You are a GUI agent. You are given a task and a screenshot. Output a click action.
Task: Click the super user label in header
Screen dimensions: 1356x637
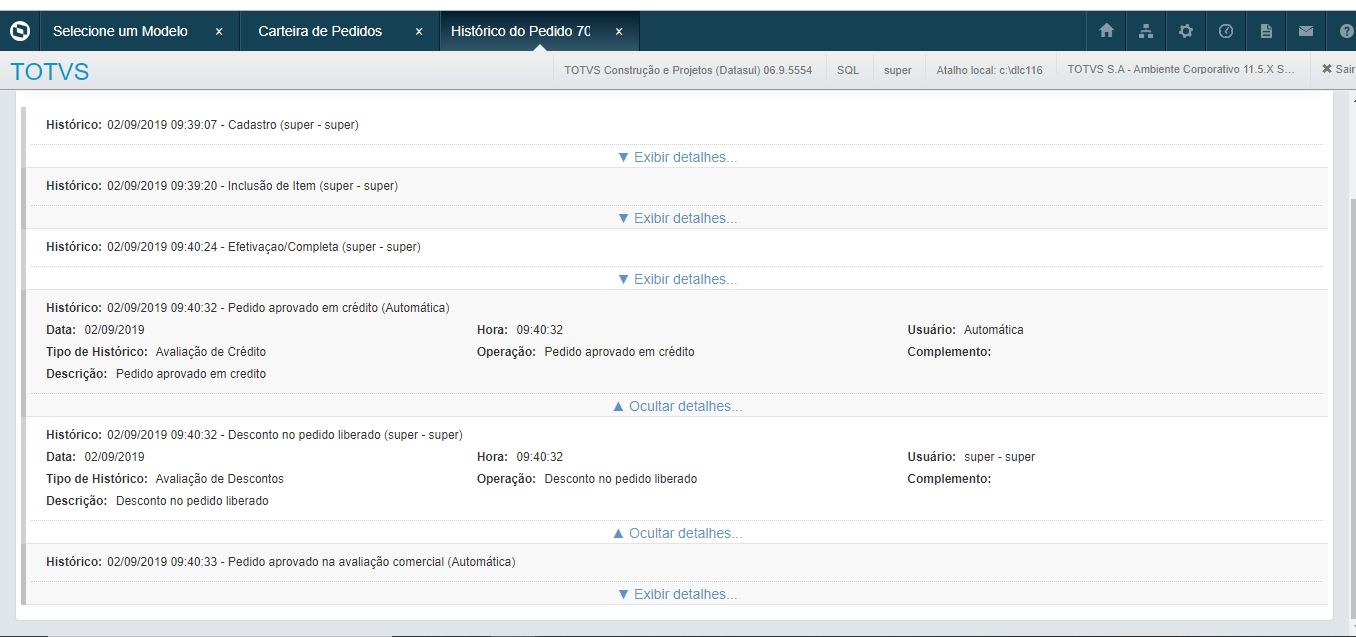[x=898, y=70]
